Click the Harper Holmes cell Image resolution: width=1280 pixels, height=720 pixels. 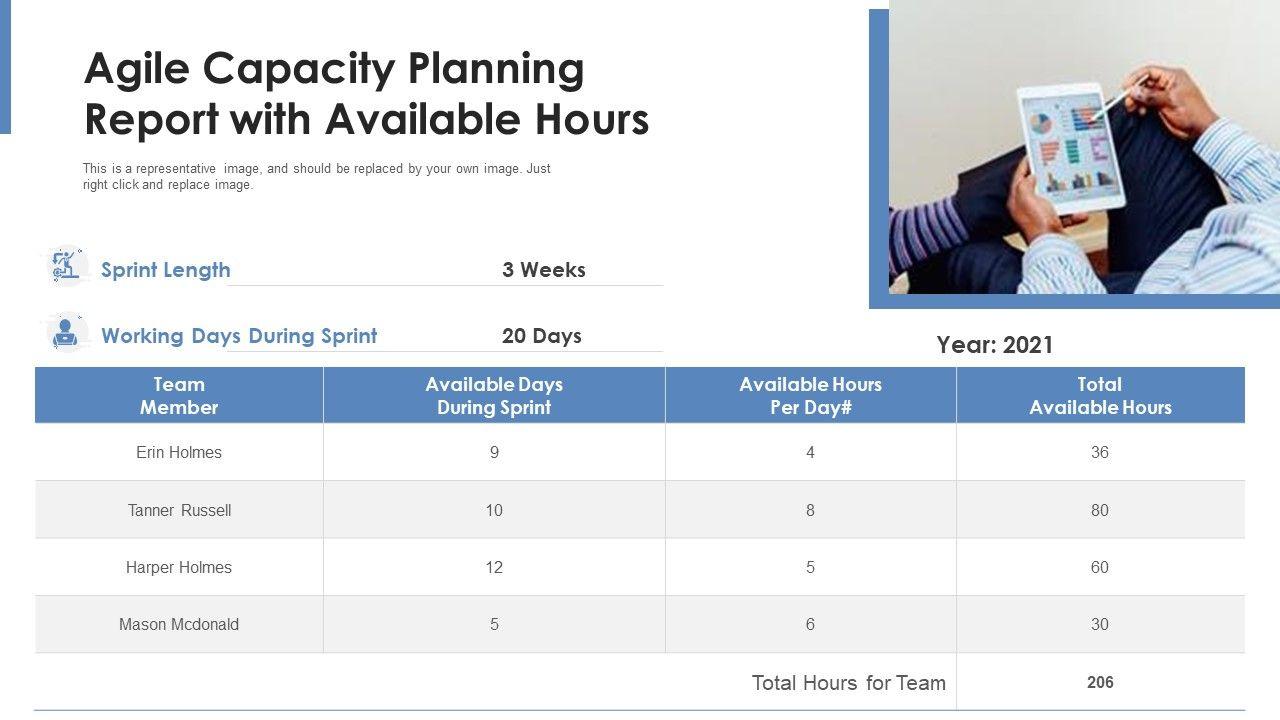pos(179,567)
